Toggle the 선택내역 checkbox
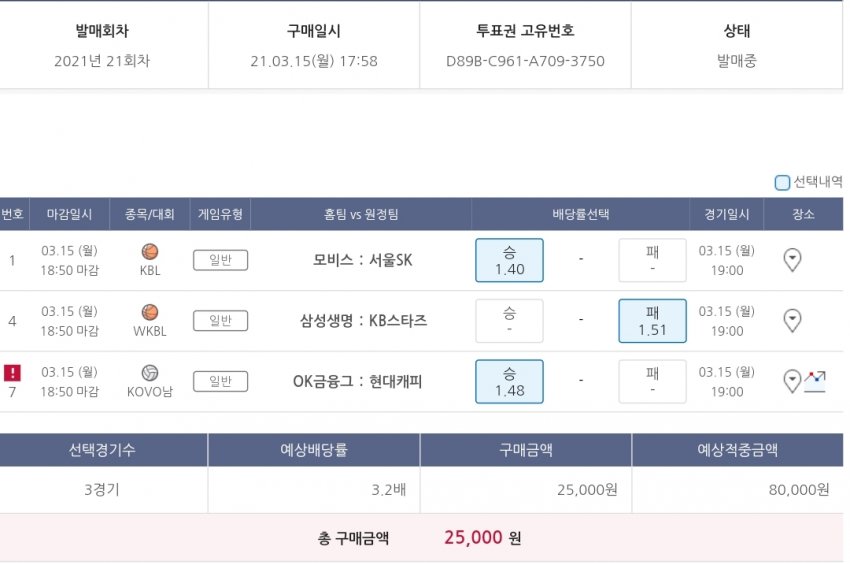Viewport: 850px width, 564px height. pyautogui.click(x=782, y=183)
